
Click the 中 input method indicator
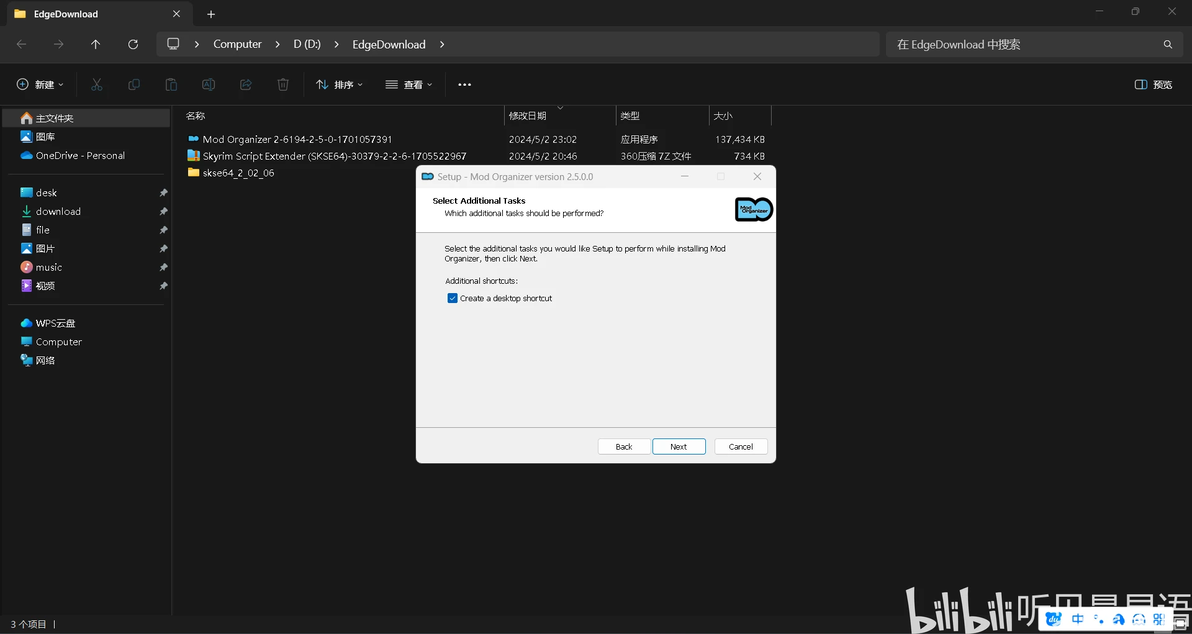pos(1076,620)
